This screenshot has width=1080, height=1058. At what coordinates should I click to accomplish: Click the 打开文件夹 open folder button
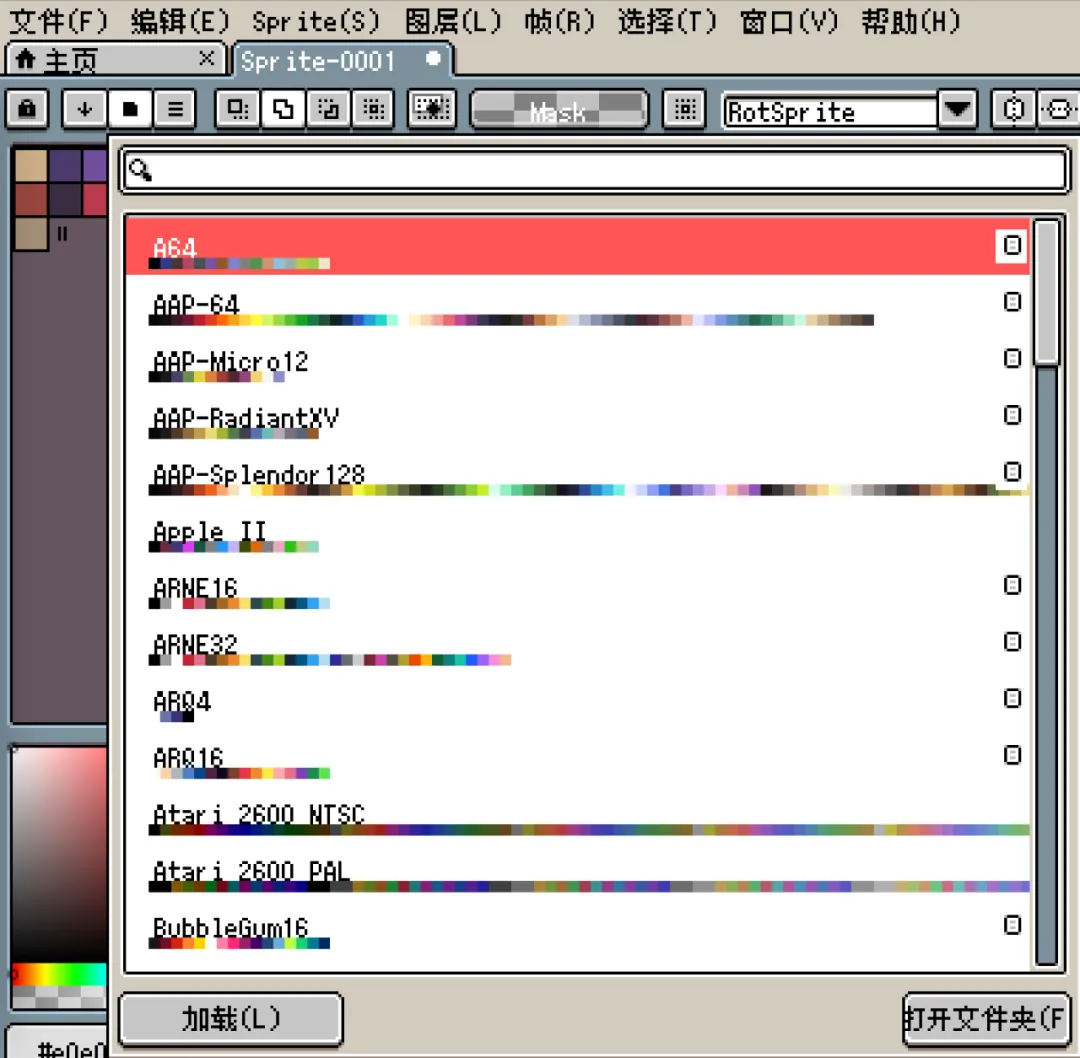[986, 1019]
